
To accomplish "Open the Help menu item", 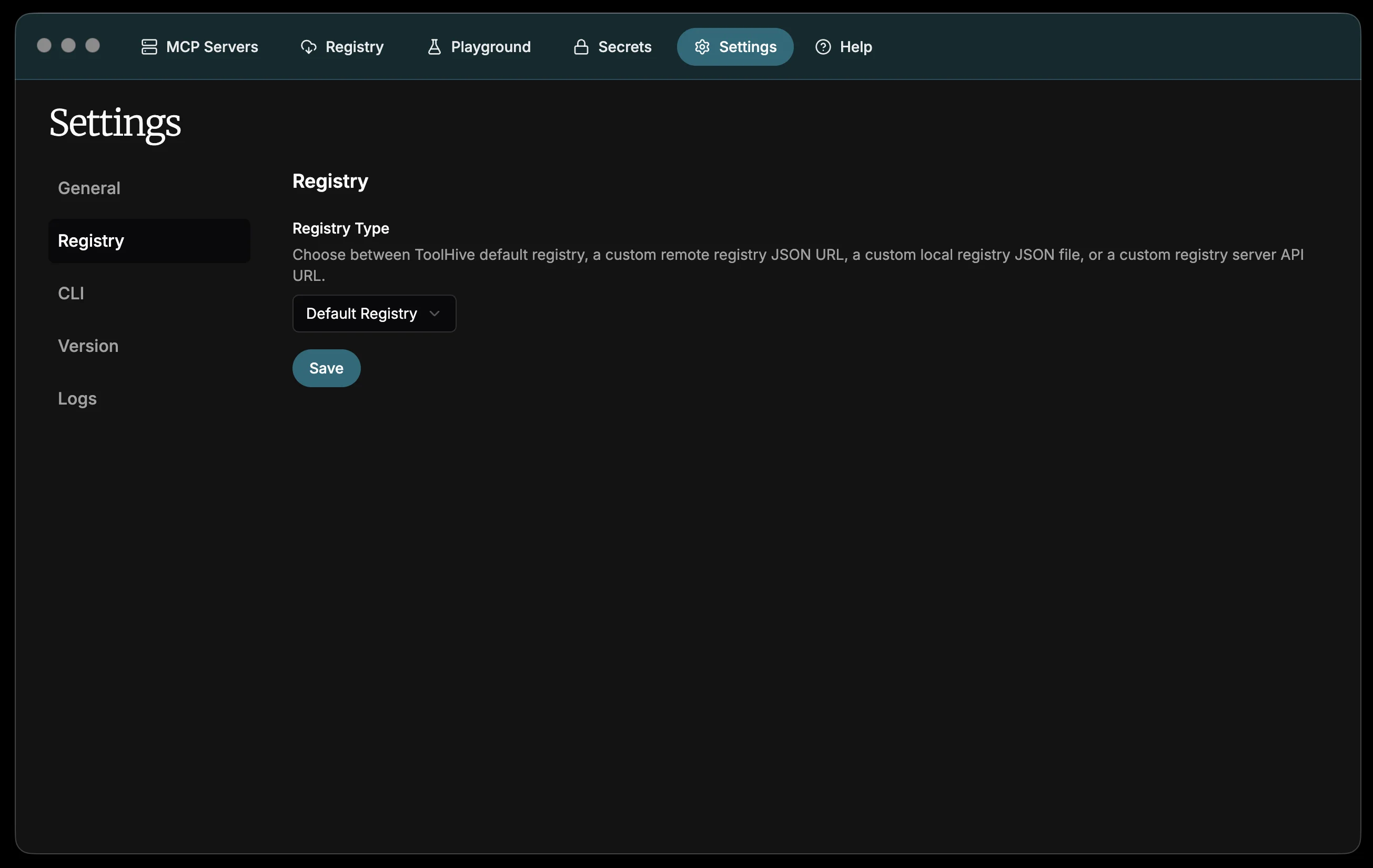I will pos(843,47).
